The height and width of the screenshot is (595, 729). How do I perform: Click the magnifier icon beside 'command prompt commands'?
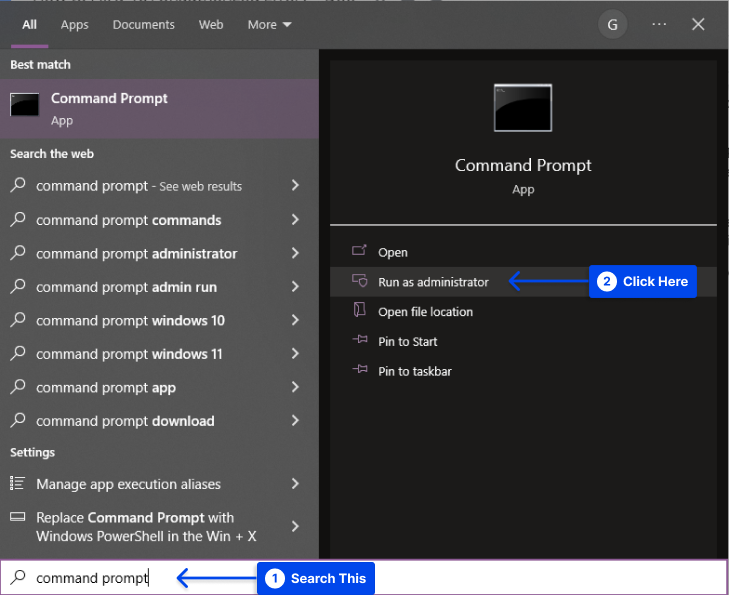coord(18,219)
